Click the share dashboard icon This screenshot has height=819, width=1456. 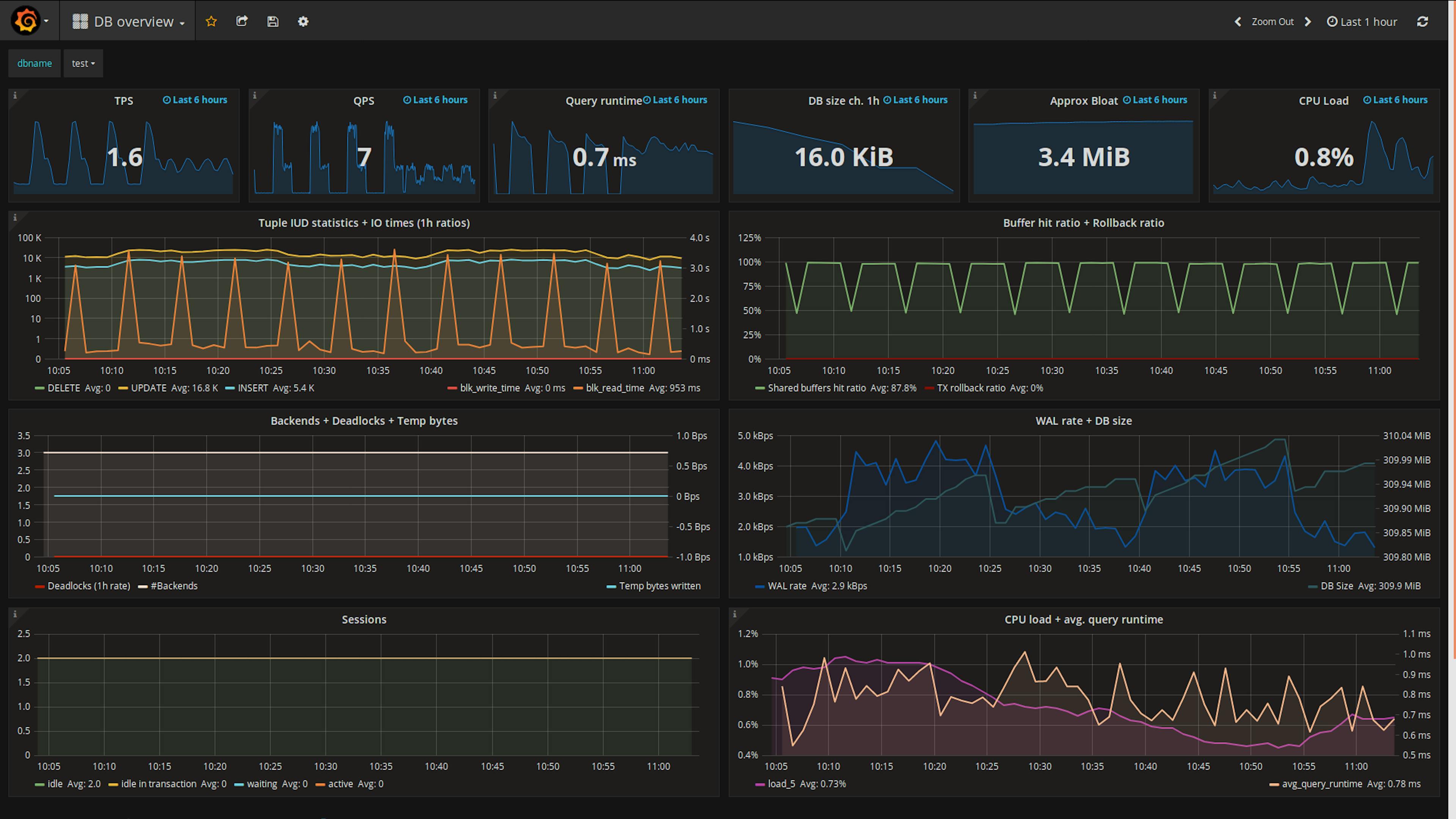pyautogui.click(x=242, y=21)
